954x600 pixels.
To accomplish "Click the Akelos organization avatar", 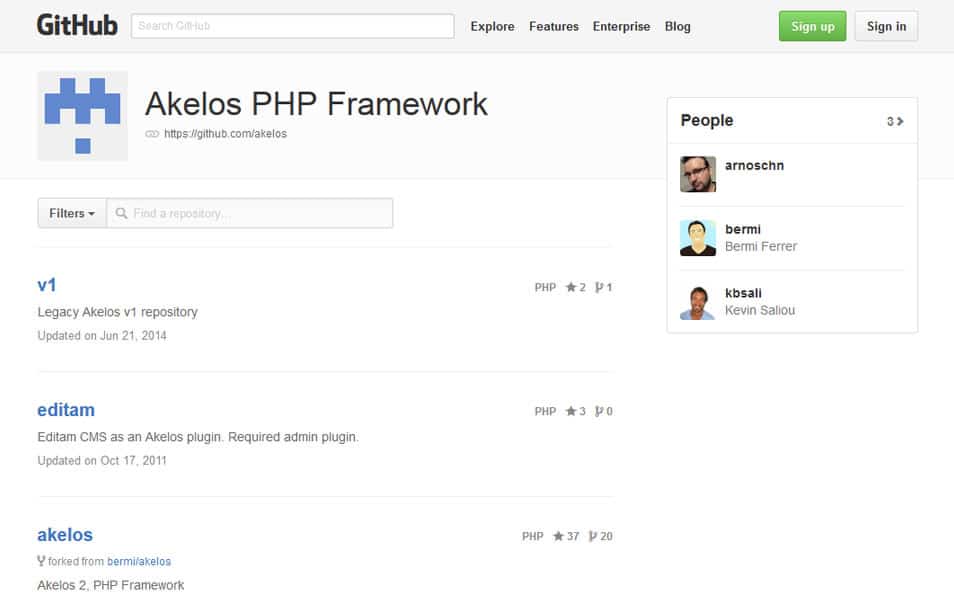I will (x=83, y=116).
